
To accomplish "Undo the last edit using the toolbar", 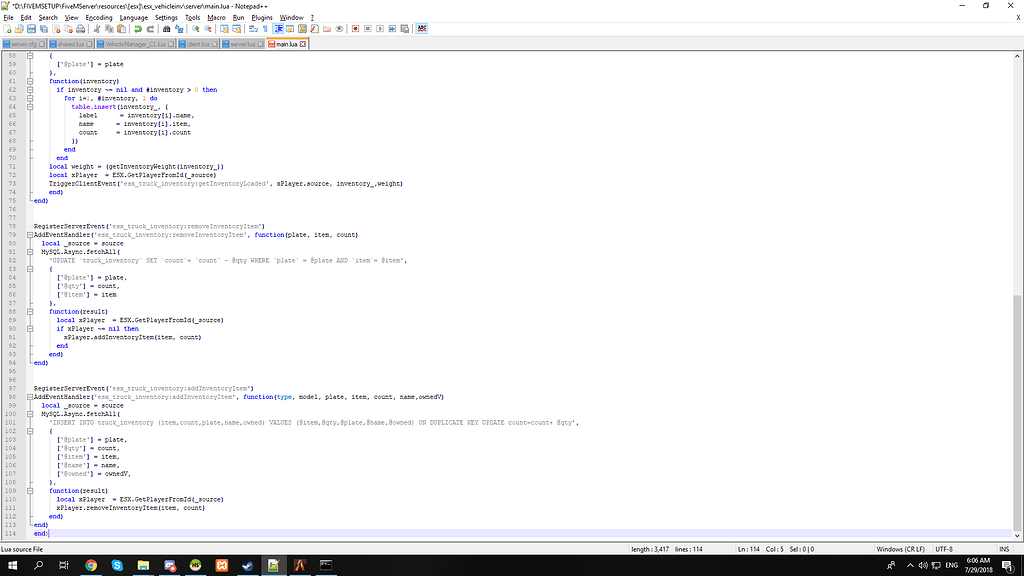I will click(x=137, y=27).
